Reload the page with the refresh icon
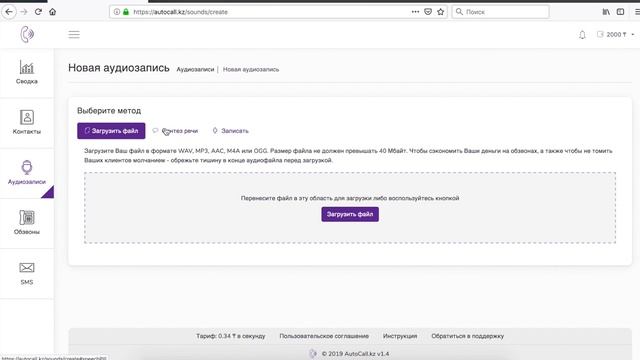Screen dimensions: 640x360 click(38, 12)
